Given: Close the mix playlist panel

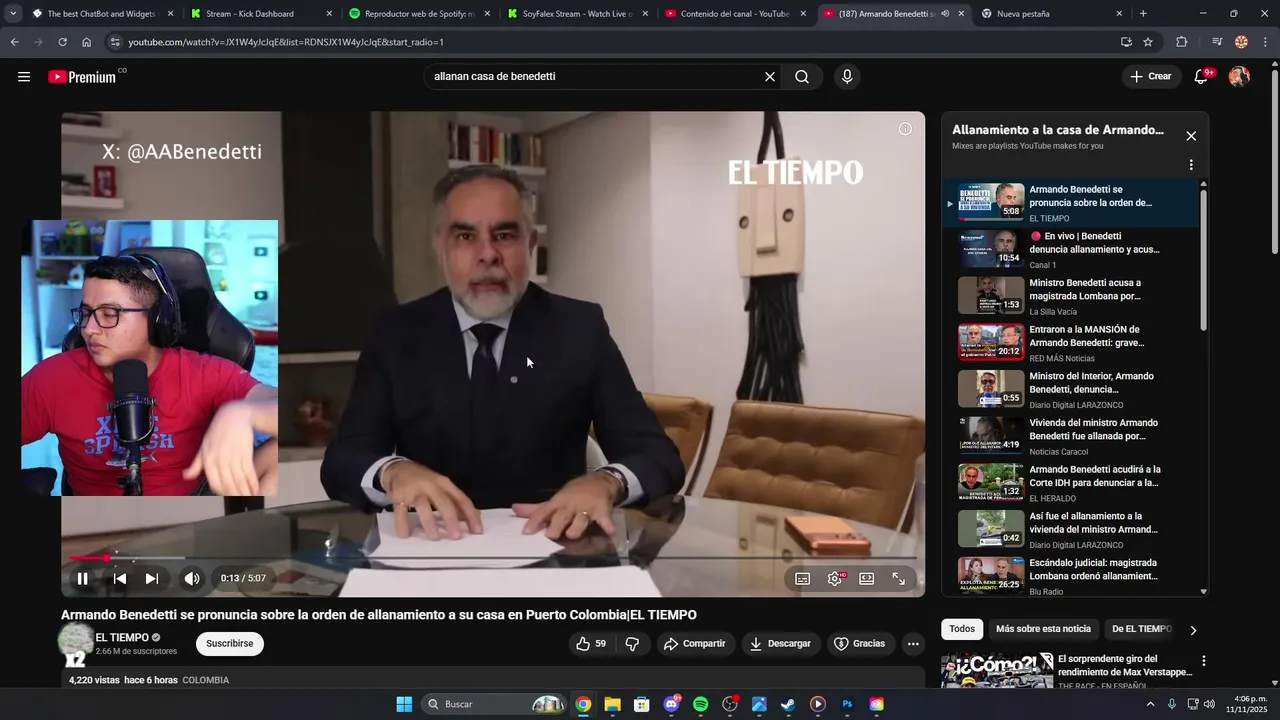Looking at the screenshot, I should [1191, 136].
